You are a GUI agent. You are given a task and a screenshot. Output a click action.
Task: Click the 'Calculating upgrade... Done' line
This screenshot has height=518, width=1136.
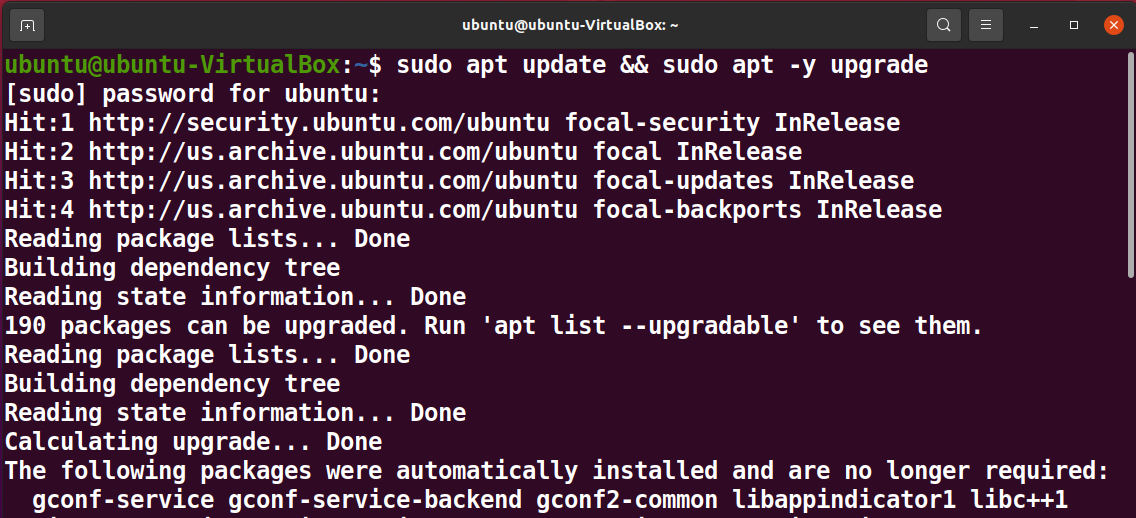(193, 442)
